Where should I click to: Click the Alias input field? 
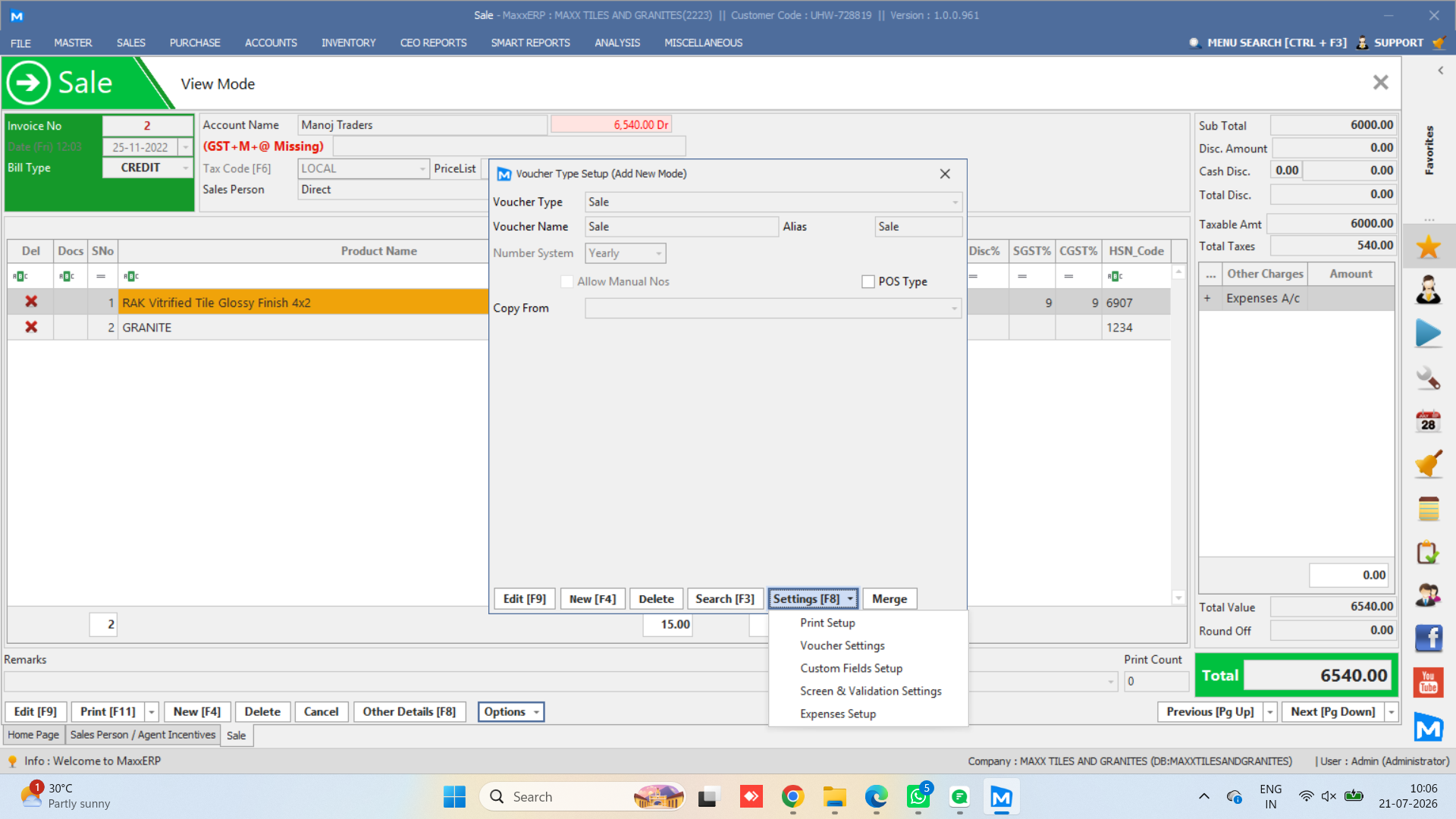tap(918, 227)
